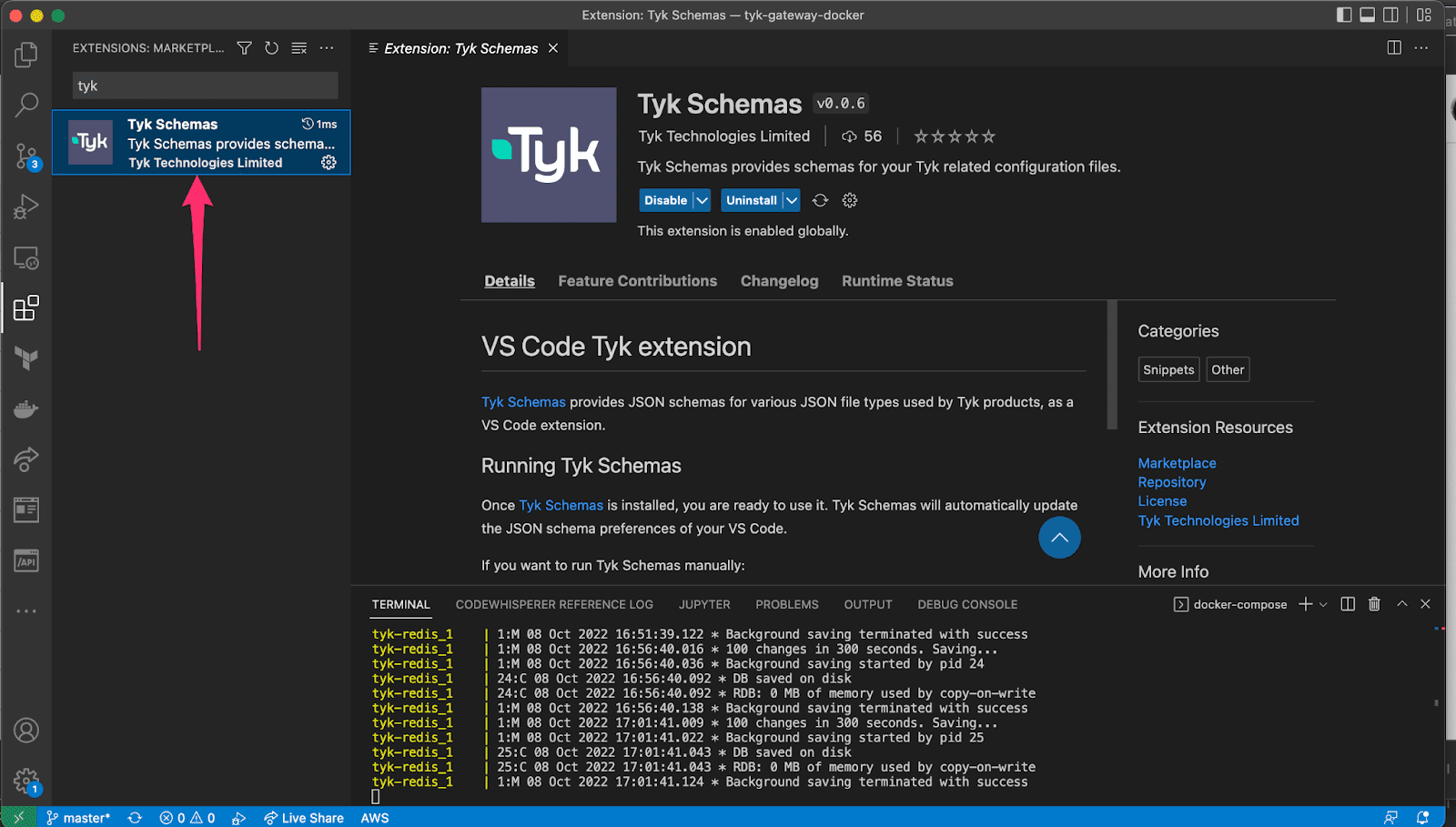The height and width of the screenshot is (827, 1456).
Task: Open Source Control view showing 3 changes
Action: 25,156
